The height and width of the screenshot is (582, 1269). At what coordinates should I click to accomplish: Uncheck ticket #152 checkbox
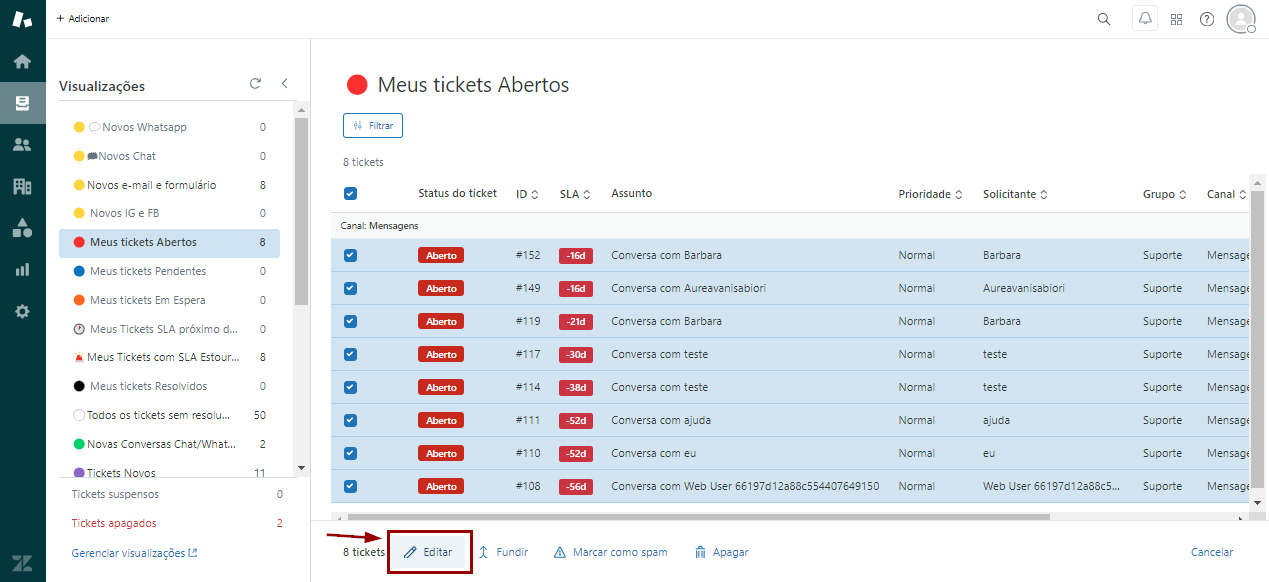pyautogui.click(x=350, y=256)
